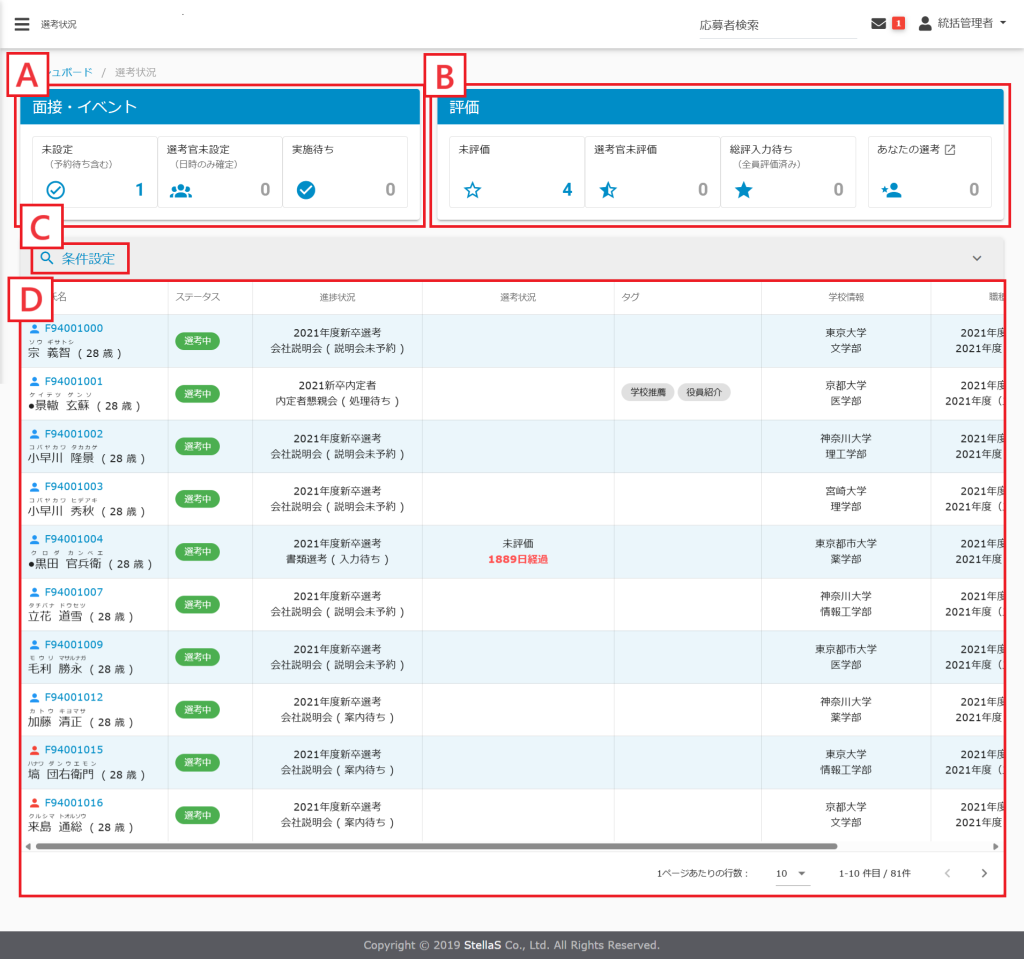The width and height of the screenshot is (1024, 959).
Task: Click the ダッシュボード breadcrumb link
Action: [72, 72]
